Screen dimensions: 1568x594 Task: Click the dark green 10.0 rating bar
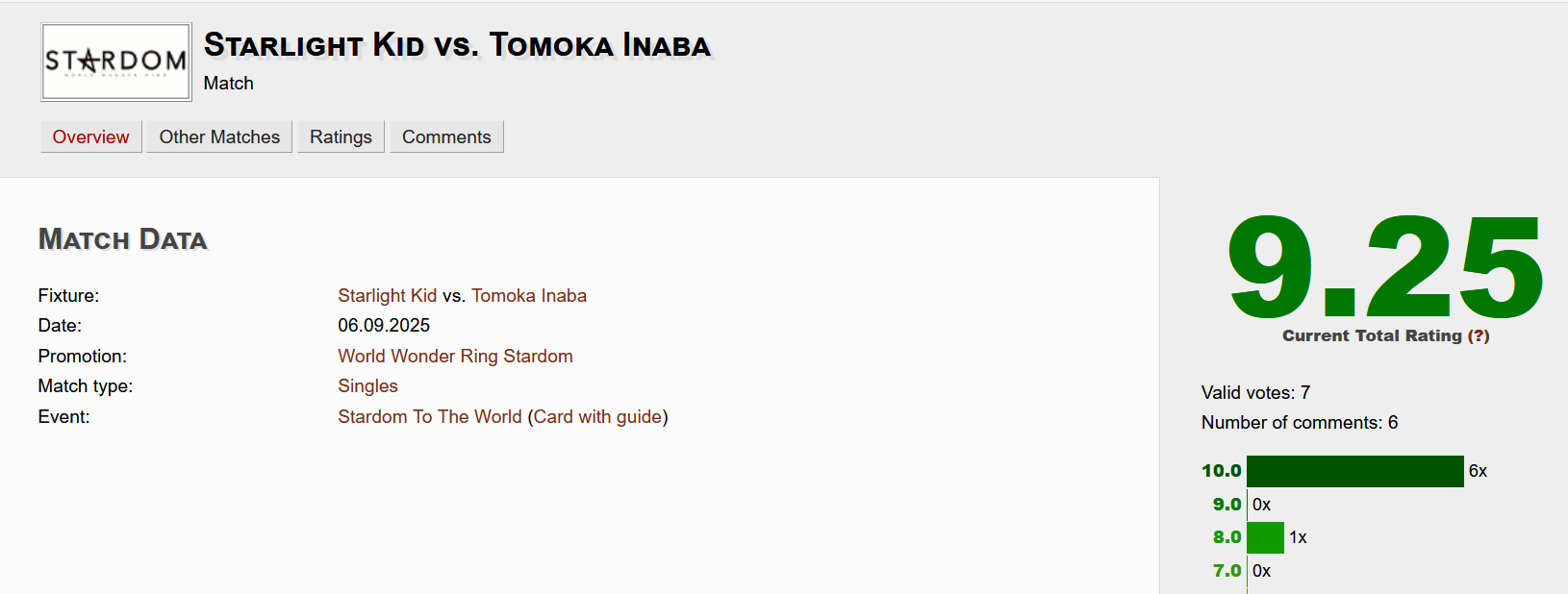[1354, 471]
